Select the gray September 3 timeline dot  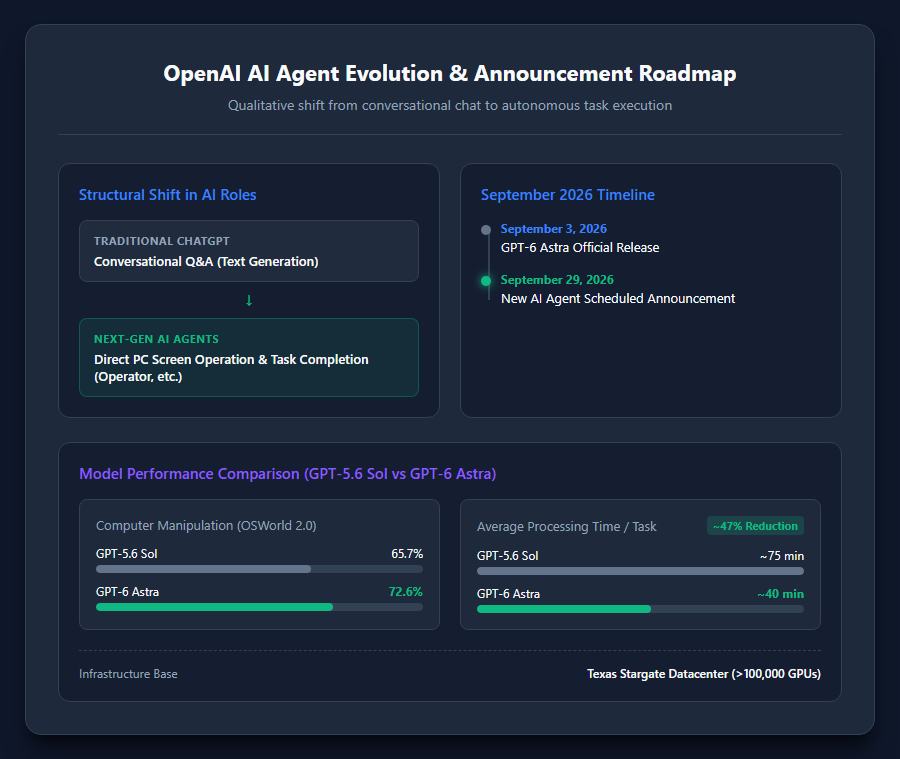[x=486, y=230]
